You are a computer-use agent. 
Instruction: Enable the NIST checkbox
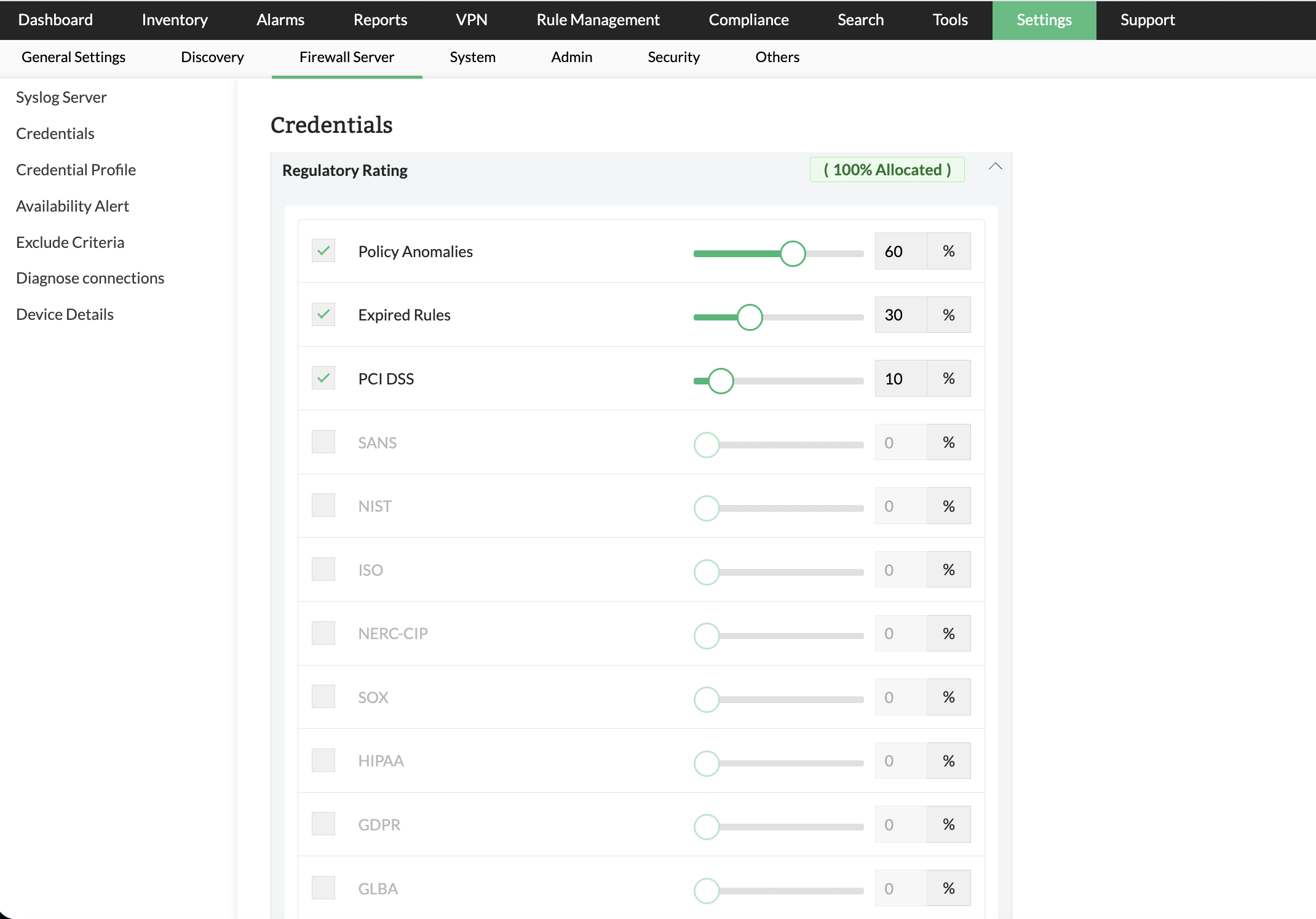coord(323,506)
